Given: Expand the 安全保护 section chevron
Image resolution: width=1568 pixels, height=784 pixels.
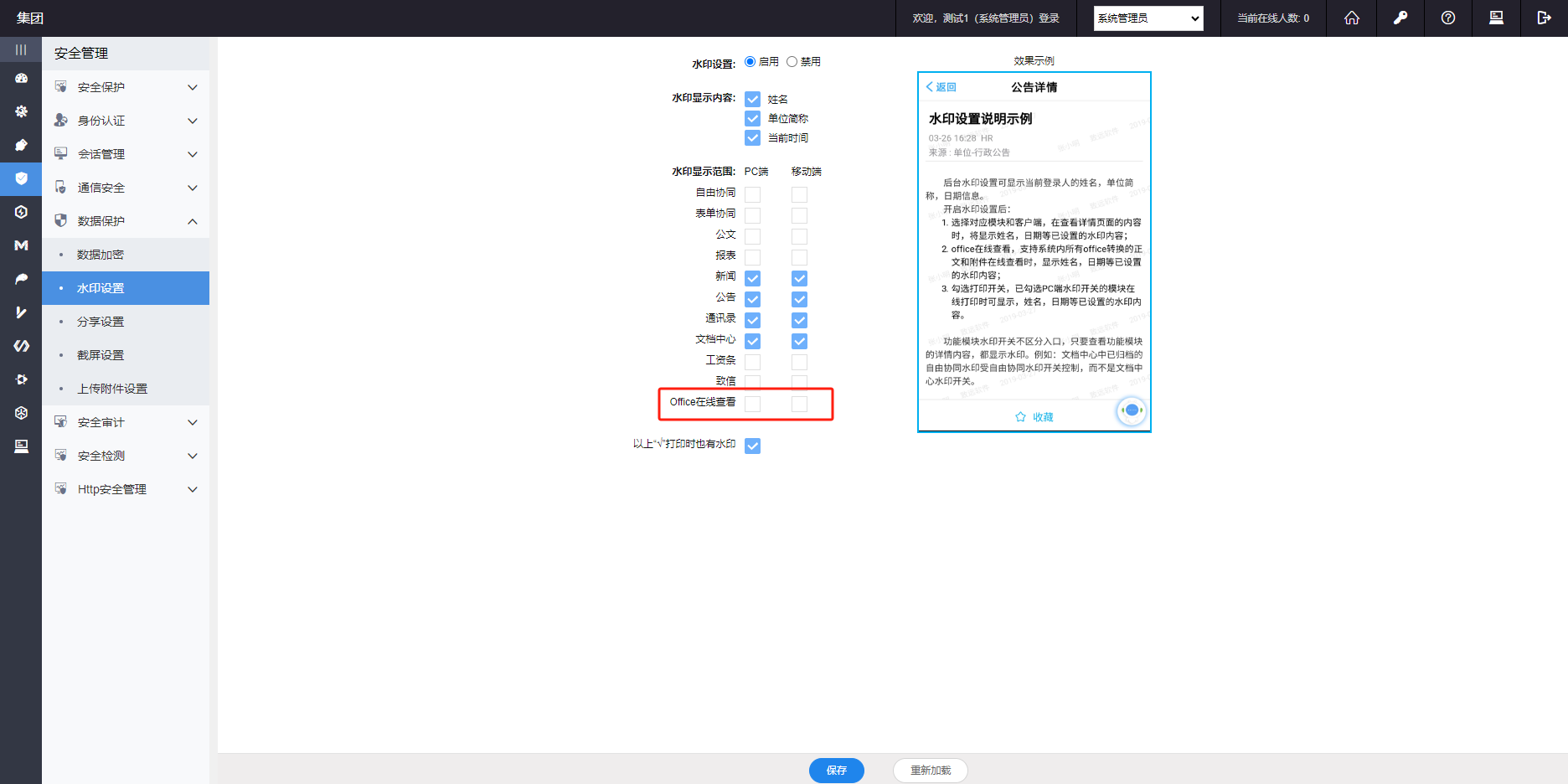Looking at the screenshot, I should [x=193, y=87].
